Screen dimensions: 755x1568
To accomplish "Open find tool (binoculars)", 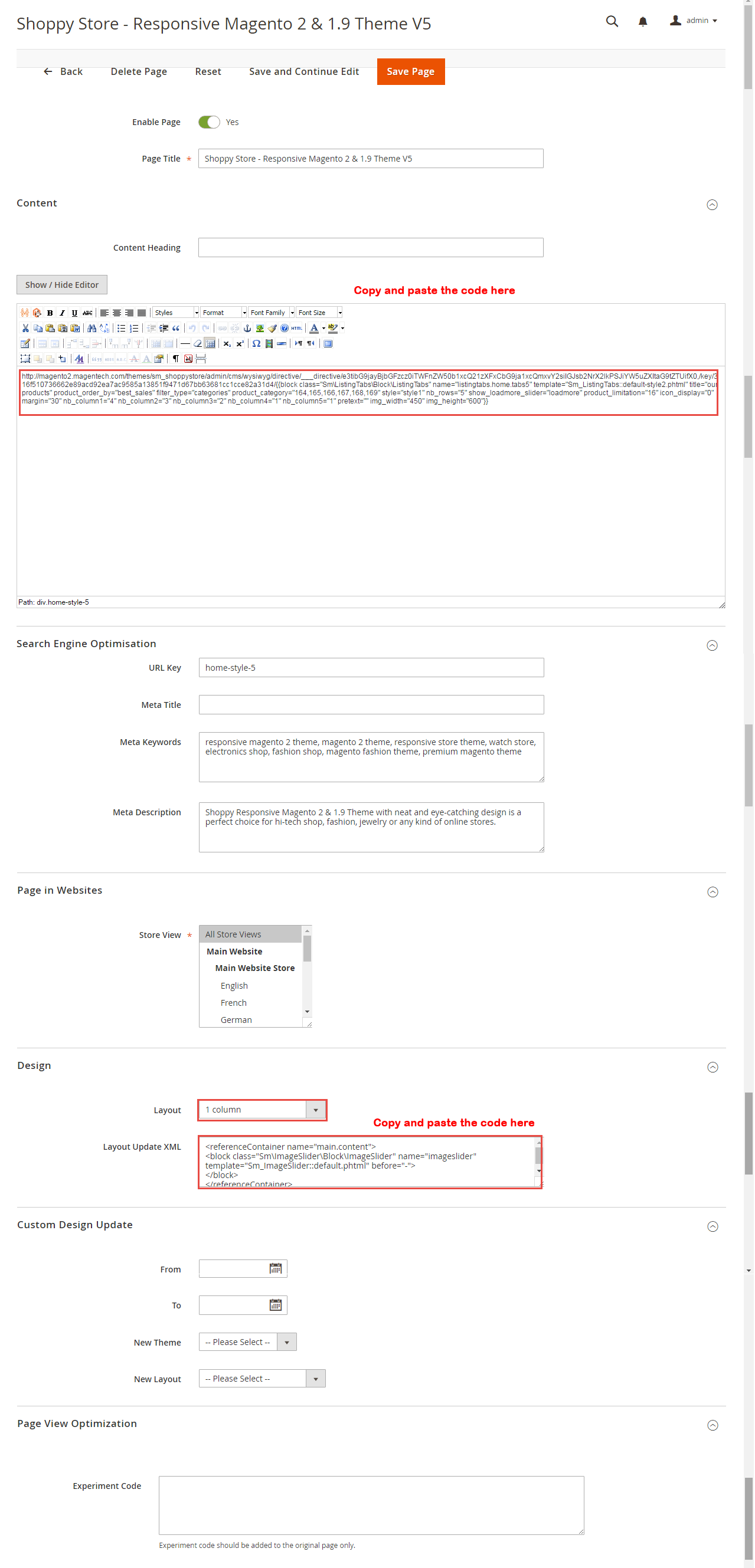I will click(x=92, y=329).
